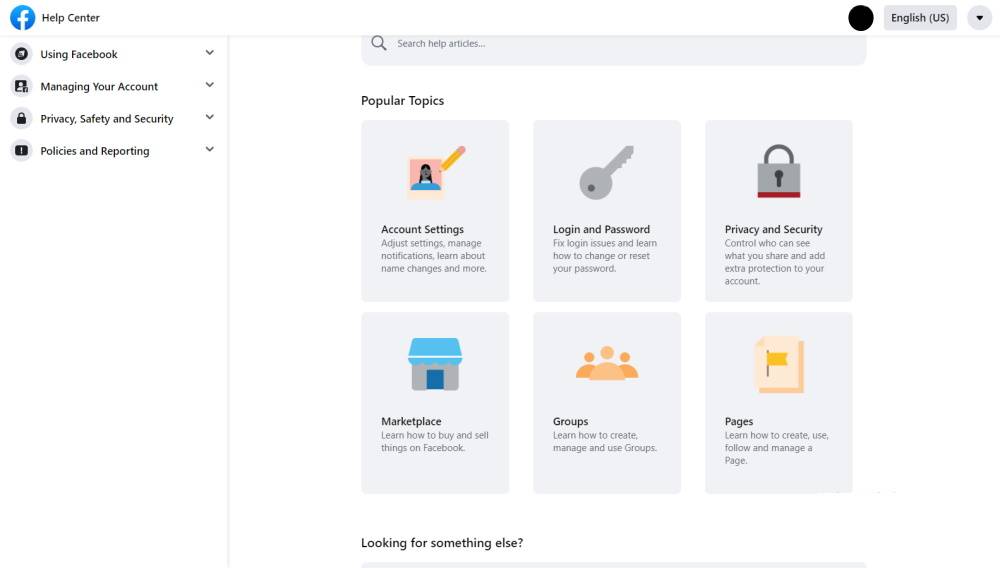Click the Pages flag icon
Image resolution: width=1000 pixels, height=568 pixels.
[x=778, y=363]
